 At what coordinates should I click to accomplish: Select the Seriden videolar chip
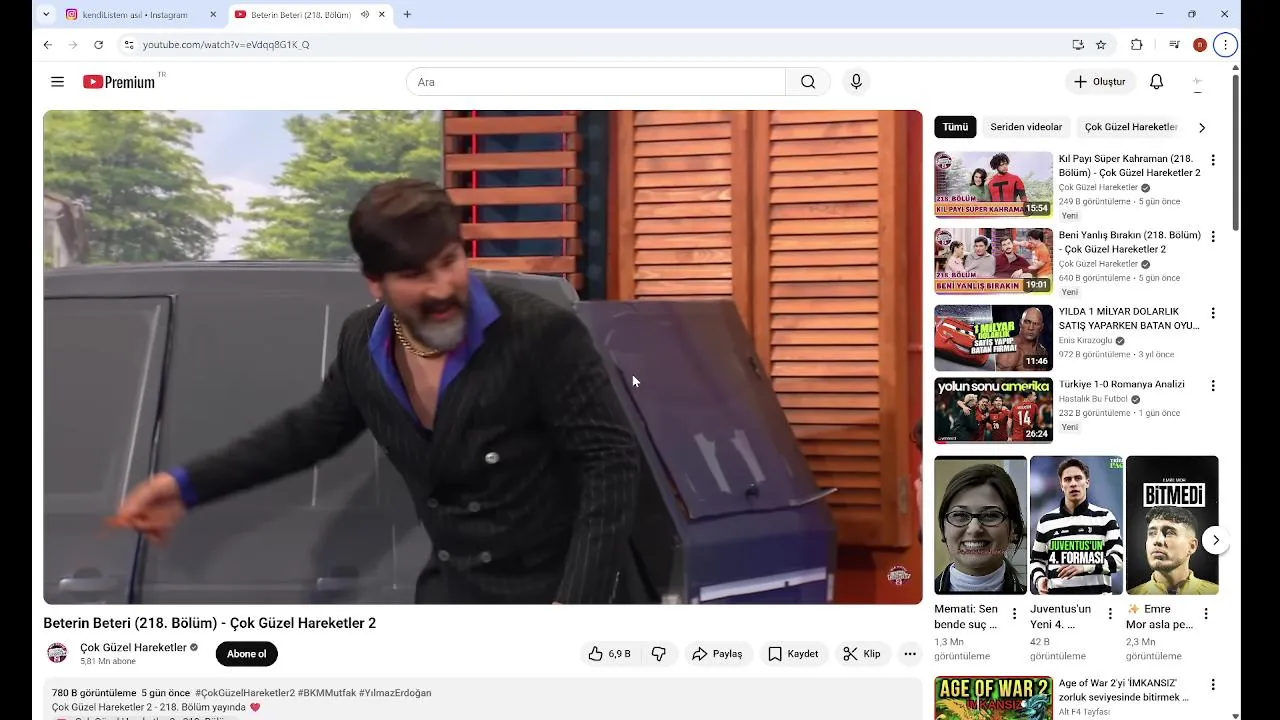(1026, 127)
